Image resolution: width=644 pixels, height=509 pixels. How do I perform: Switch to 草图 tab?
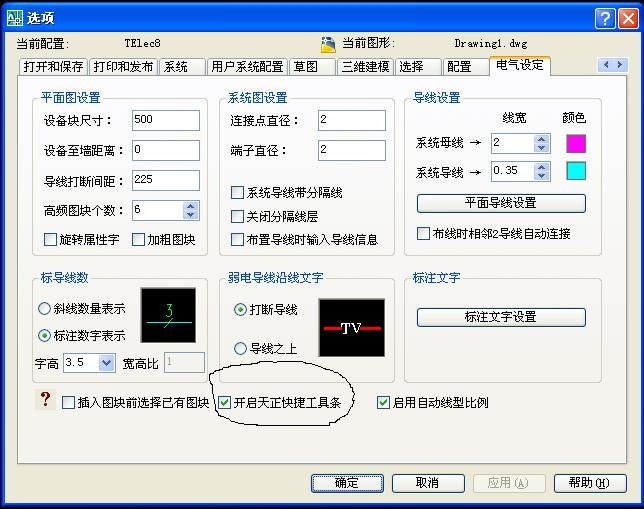click(312, 67)
